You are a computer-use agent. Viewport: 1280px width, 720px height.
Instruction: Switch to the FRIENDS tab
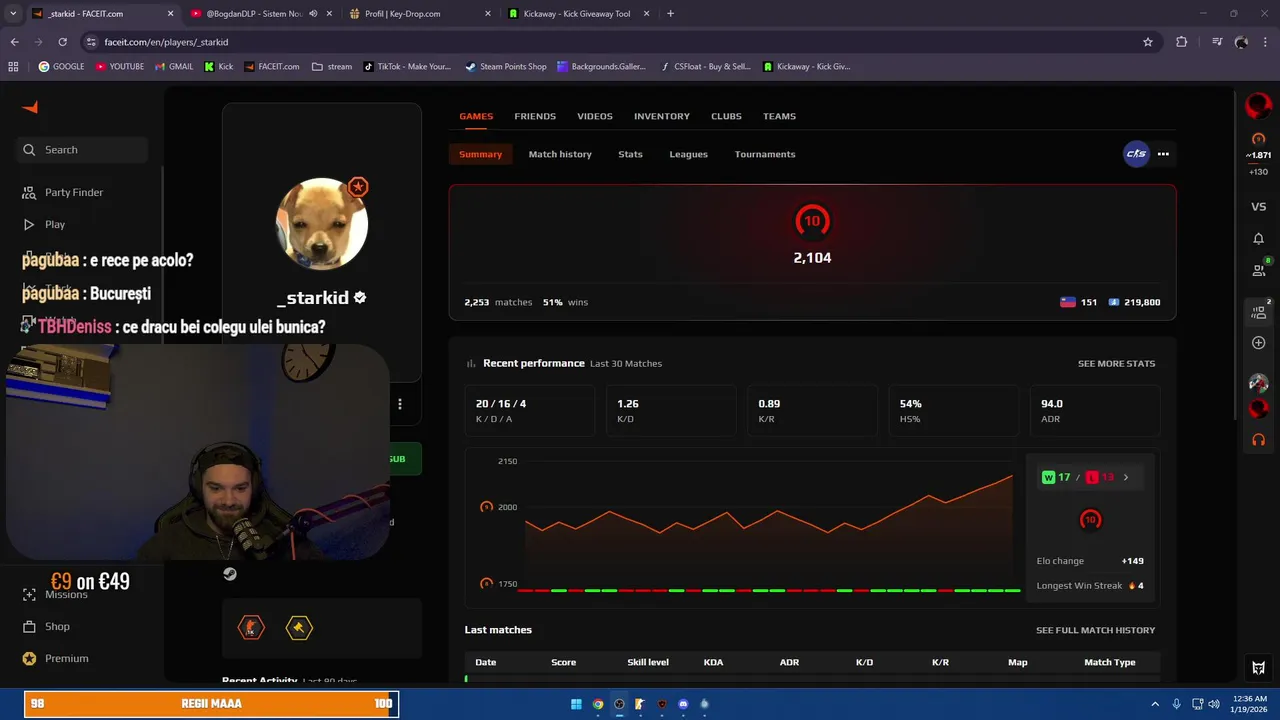[535, 116]
